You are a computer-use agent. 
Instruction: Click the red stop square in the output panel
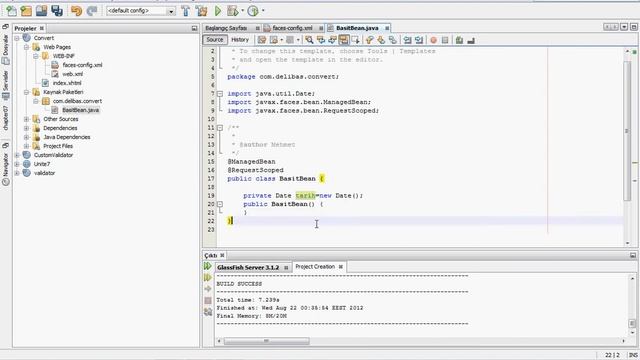pyautogui.click(x=208, y=300)
